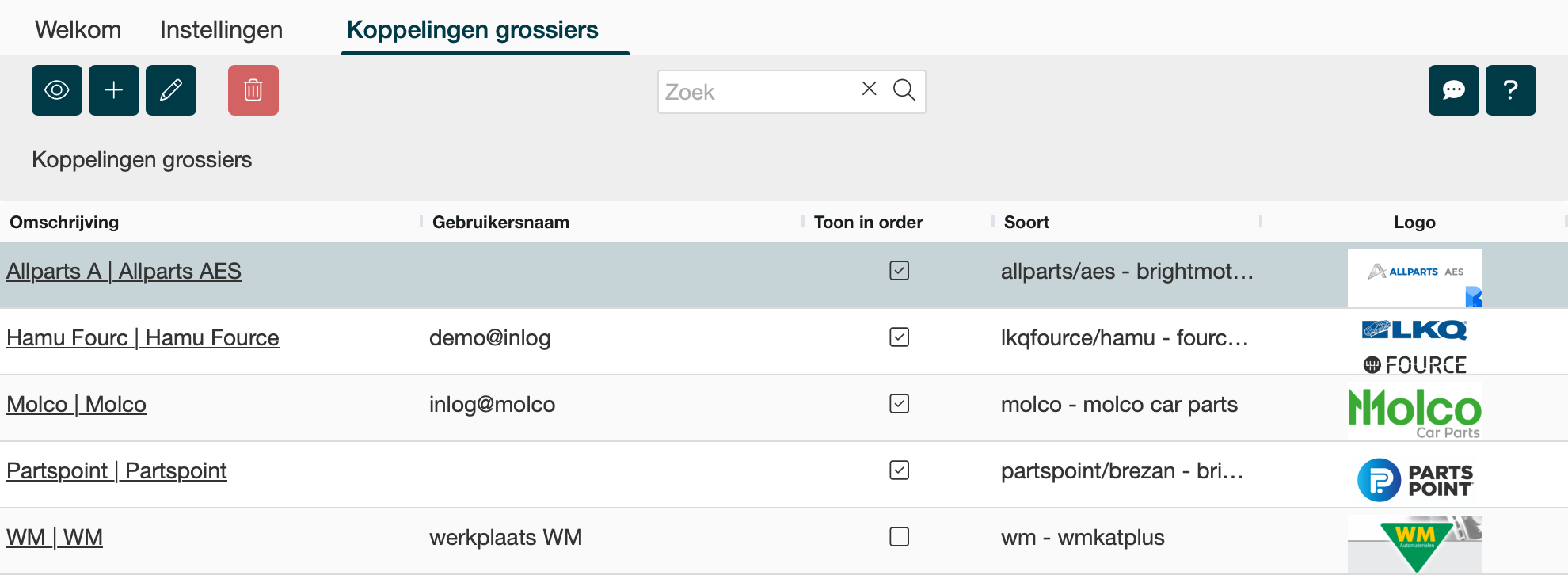
Task: Sort by Omschrijving column header
Action: 64,223
